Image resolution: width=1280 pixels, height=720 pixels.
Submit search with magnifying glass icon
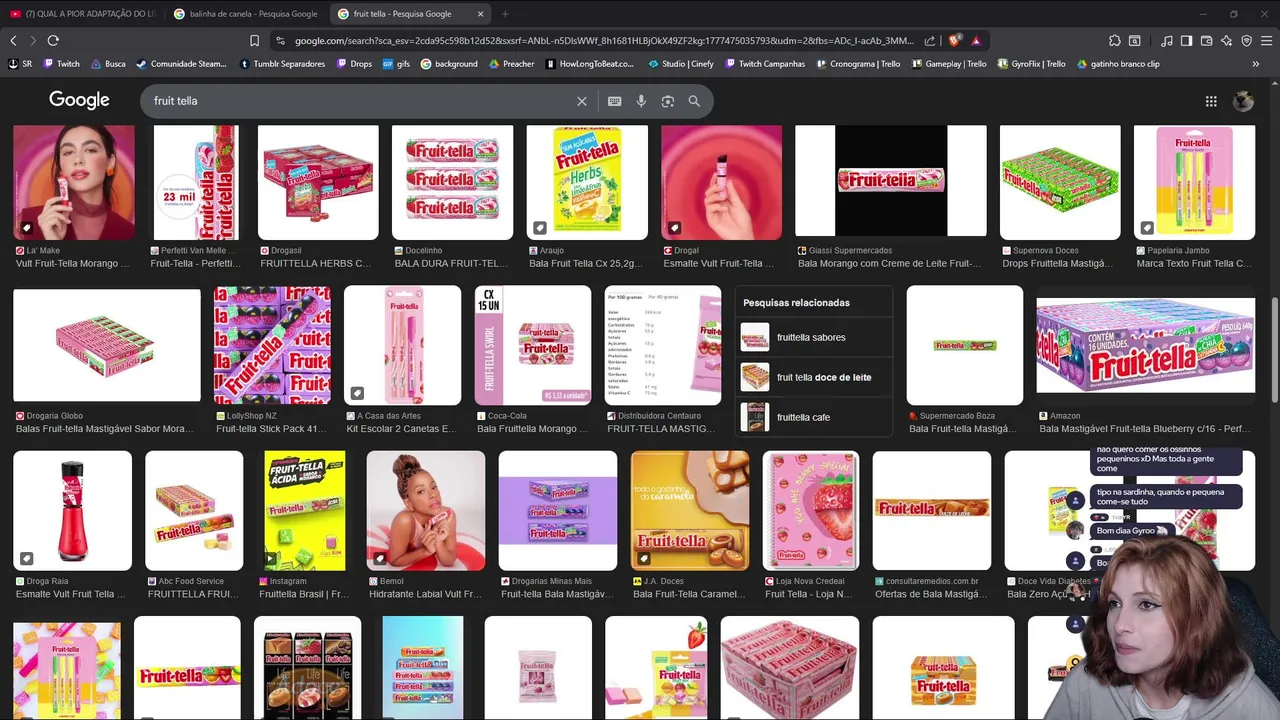[x=694, y=101]
